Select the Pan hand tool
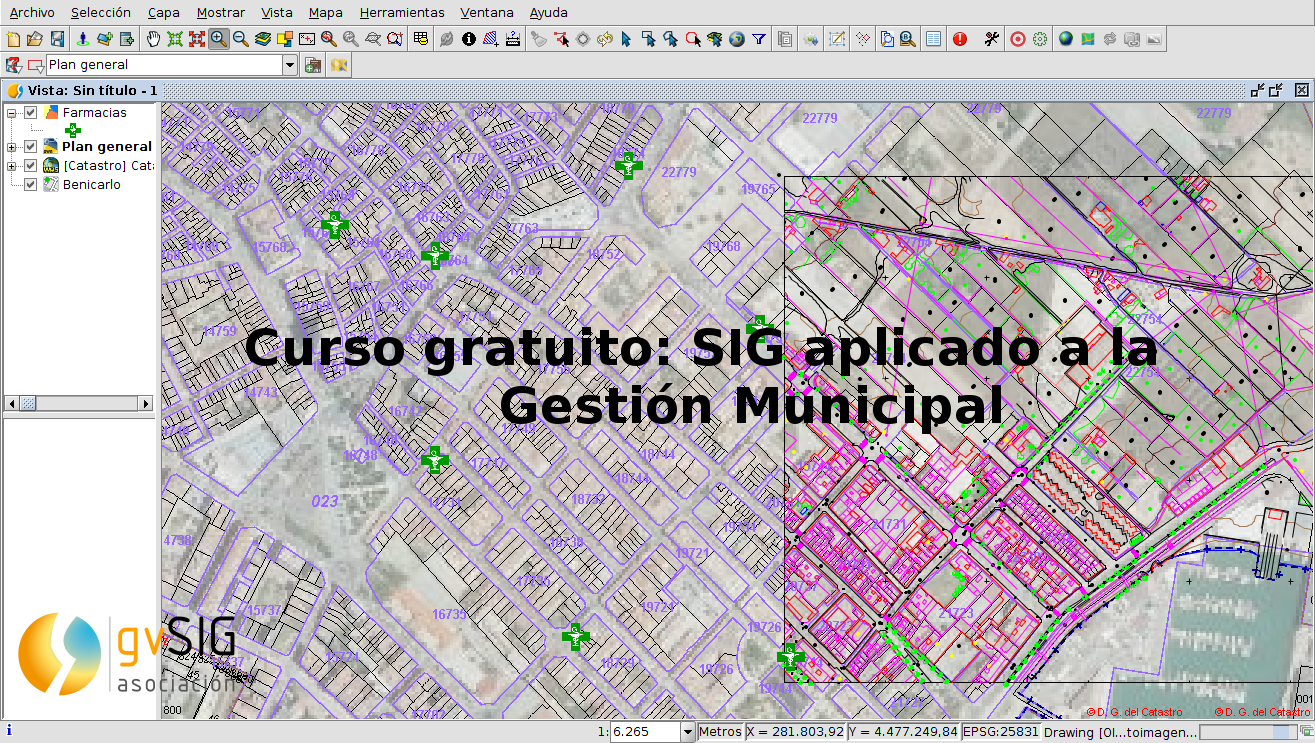The height and width of the screenshot is (743, 1315). tap(153, 39)
